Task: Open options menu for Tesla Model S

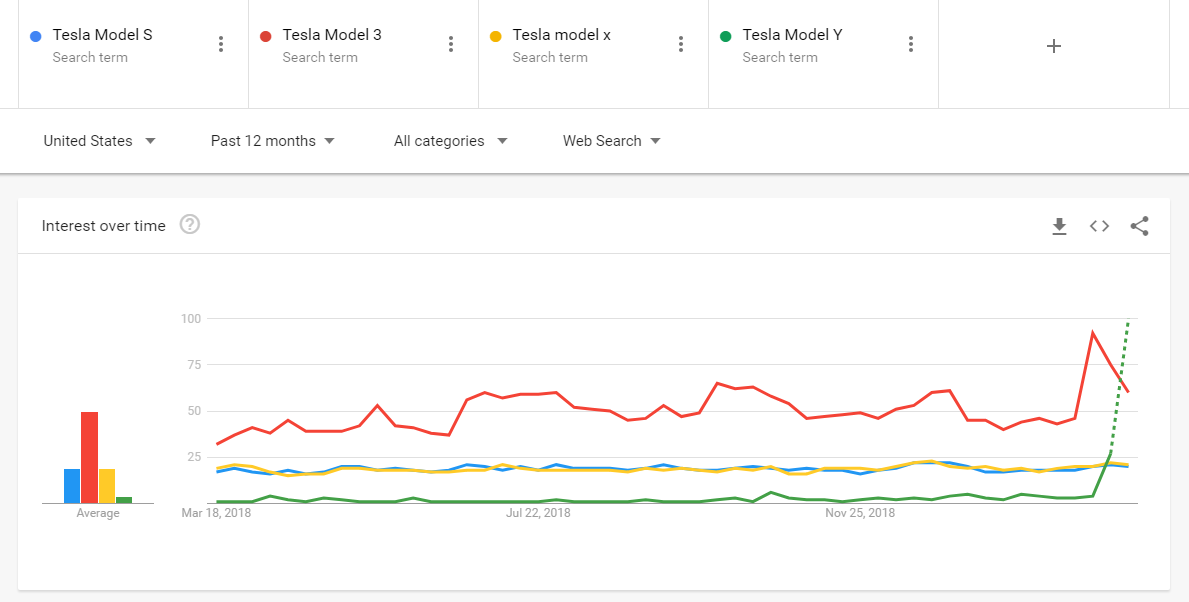Action: (x=221, y=44)
